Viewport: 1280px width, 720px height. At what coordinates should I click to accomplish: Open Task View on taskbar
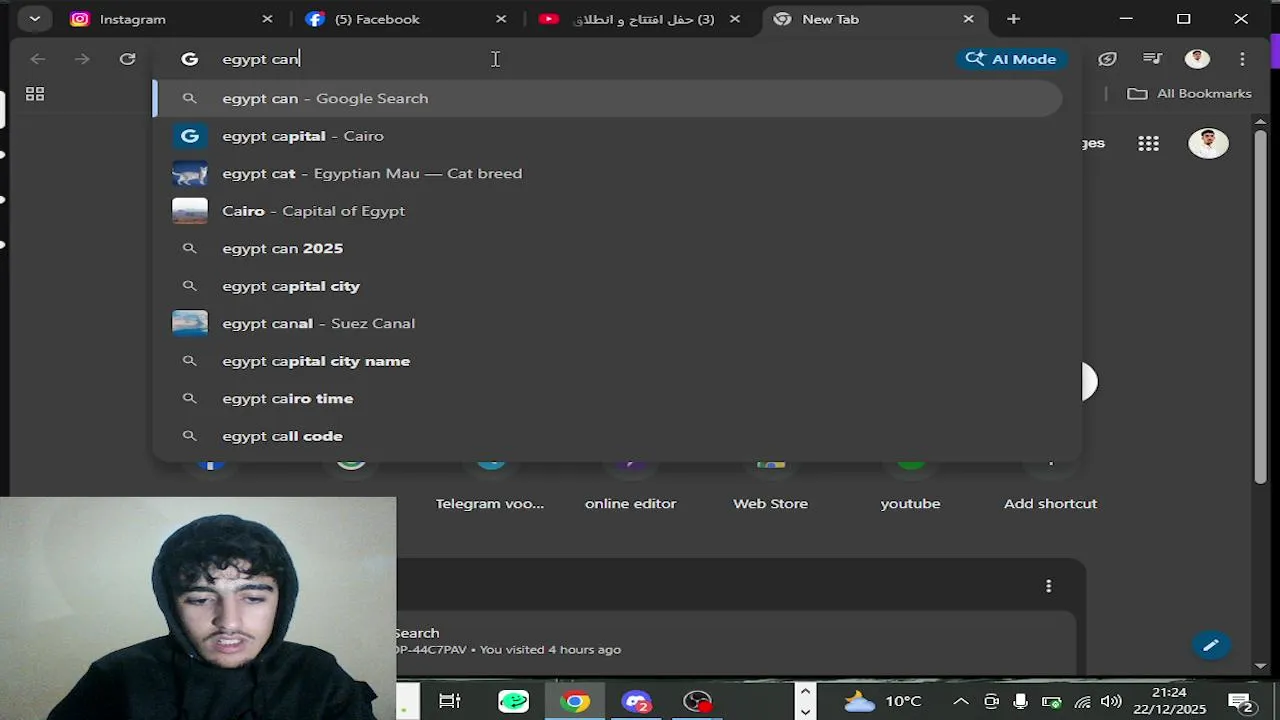(450, 701)
